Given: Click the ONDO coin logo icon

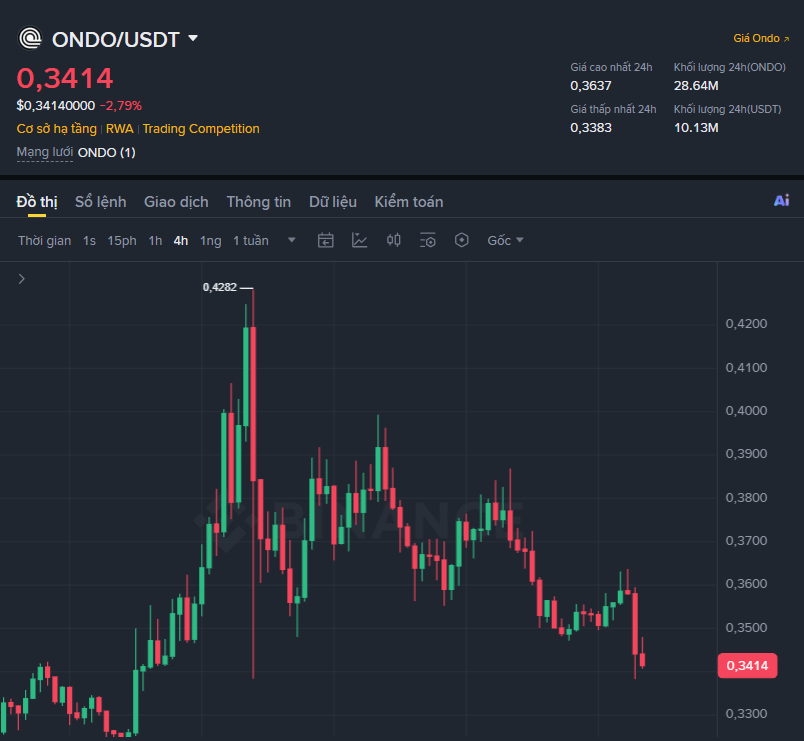Looking at the screenshot, I should (30, 38).
